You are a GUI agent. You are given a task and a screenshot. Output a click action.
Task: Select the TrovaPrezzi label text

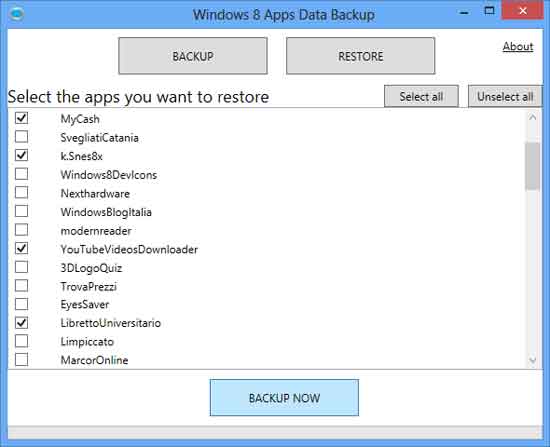[x=88, y=287]
